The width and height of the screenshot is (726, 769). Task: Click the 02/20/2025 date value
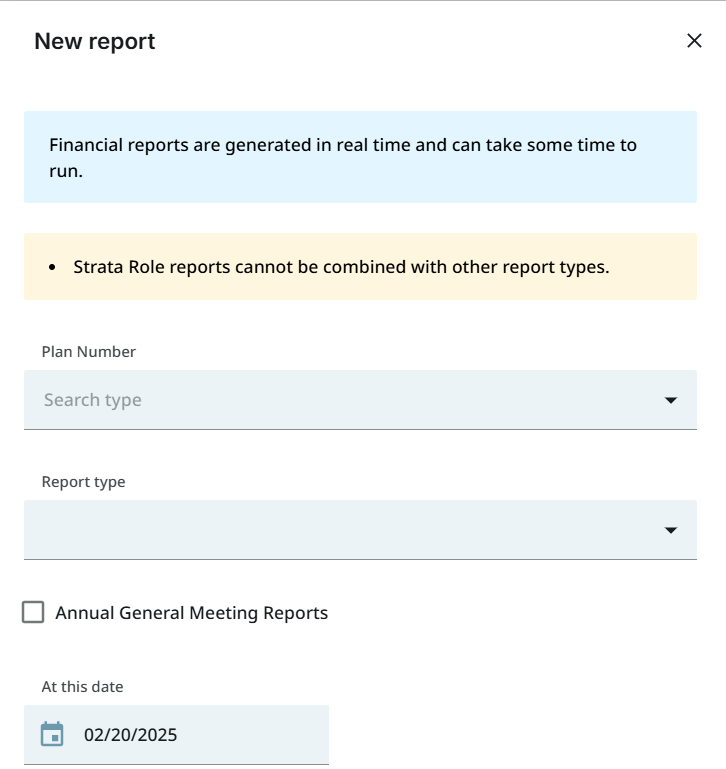pos(131,735)
